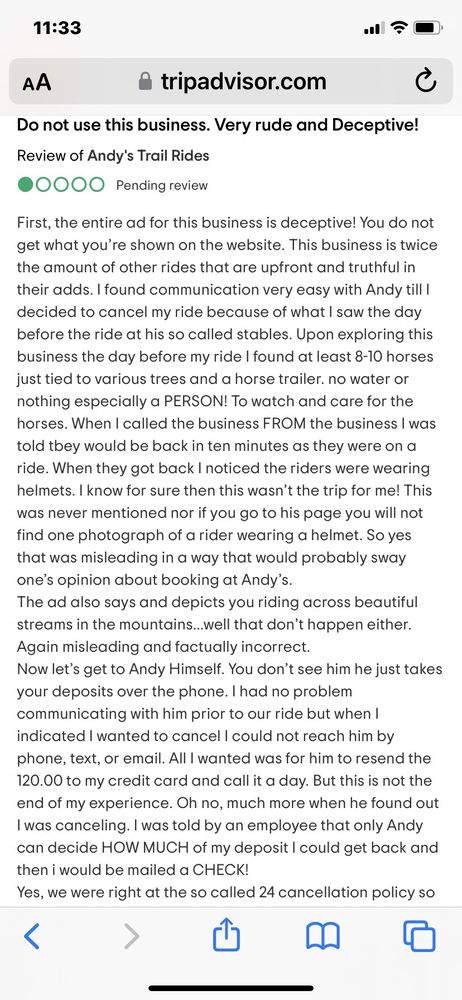
Task: Tap the Wi-Fi status icon
Action: point(399,28)
